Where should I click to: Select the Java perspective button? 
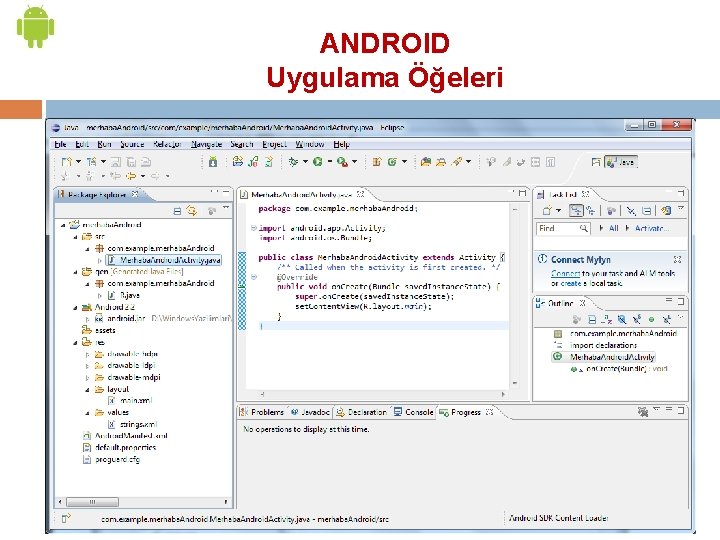(x=621, y=162)
